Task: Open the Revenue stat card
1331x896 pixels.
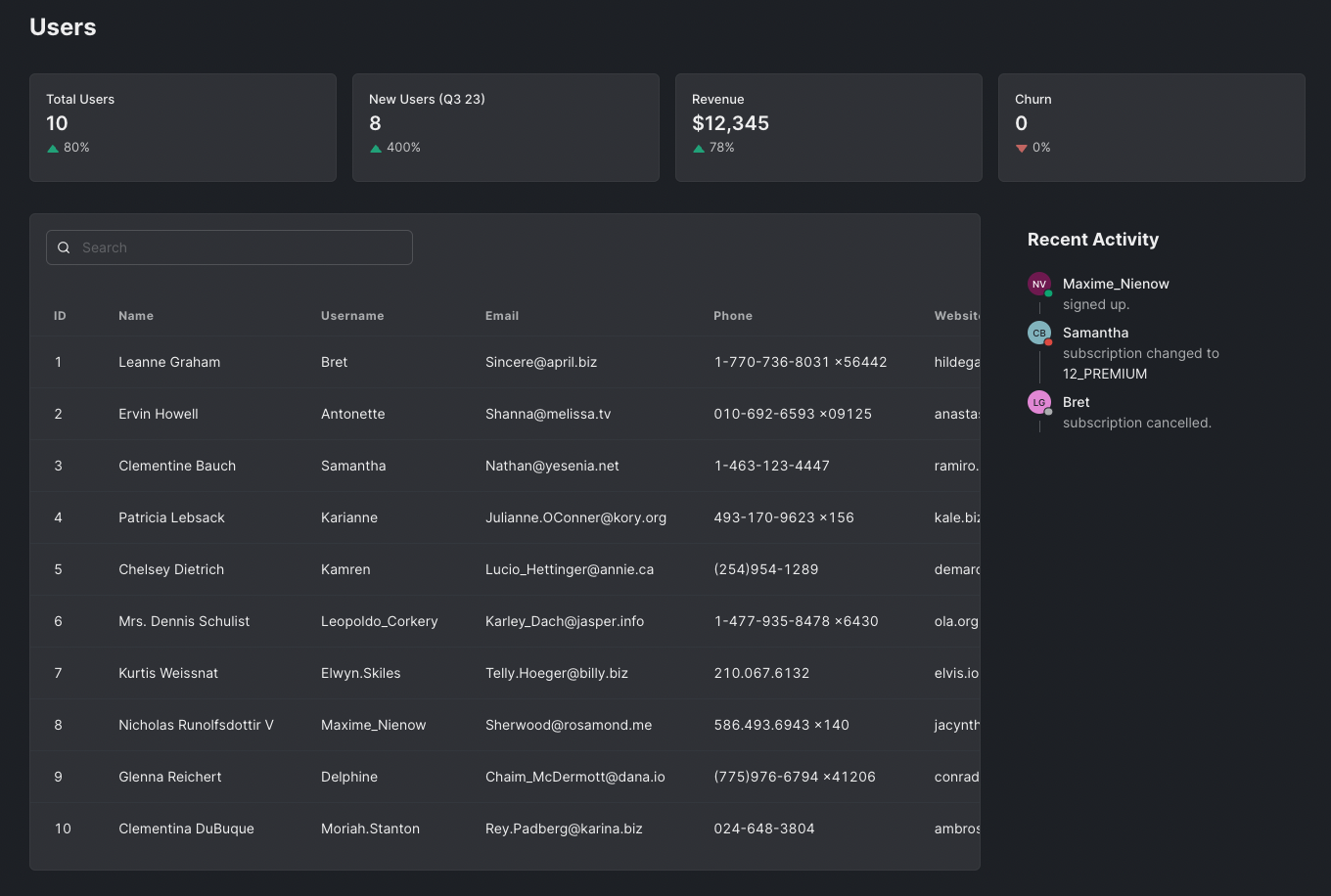Action: coord(828,127)
